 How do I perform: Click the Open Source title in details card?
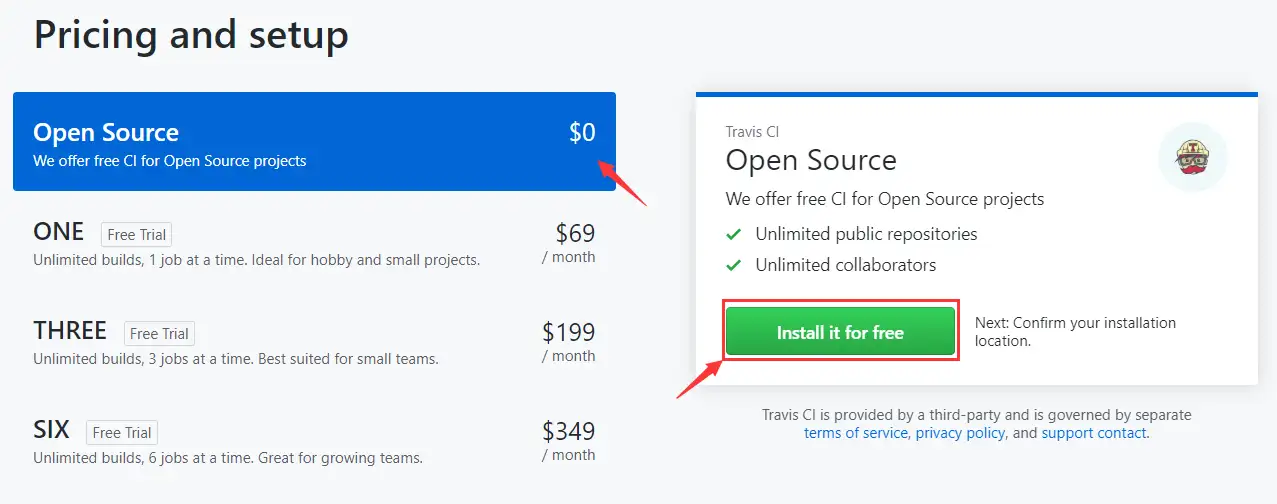point(811,160)
